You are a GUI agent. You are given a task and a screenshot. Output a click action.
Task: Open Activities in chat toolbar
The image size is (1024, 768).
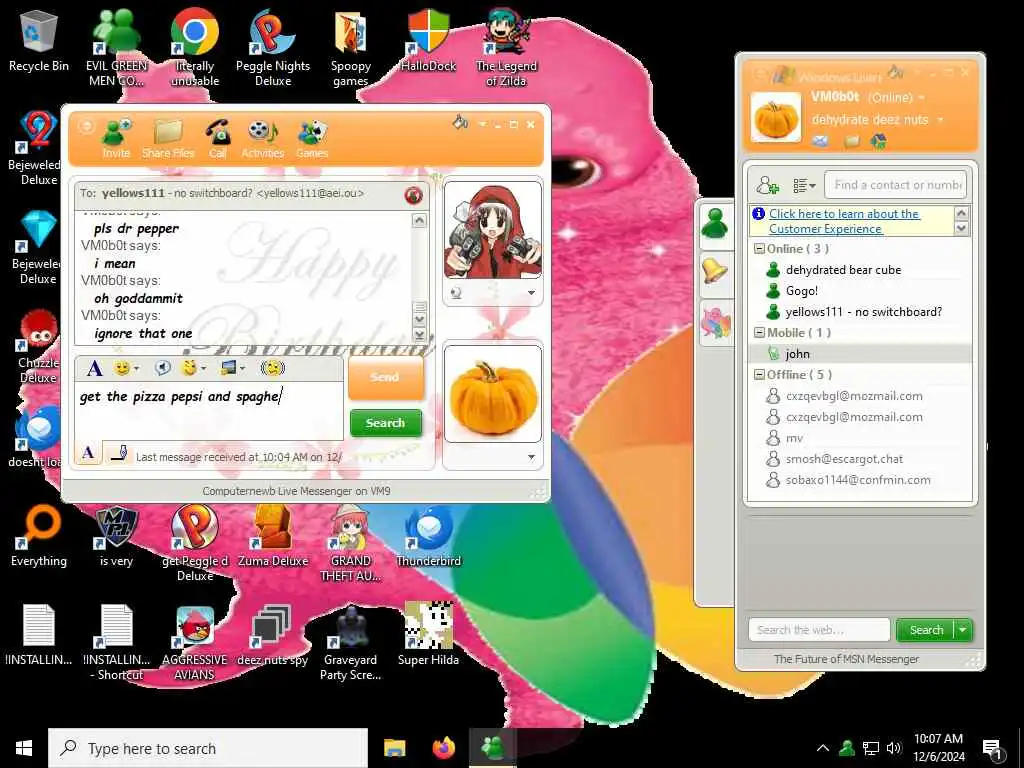coord(263,138)
